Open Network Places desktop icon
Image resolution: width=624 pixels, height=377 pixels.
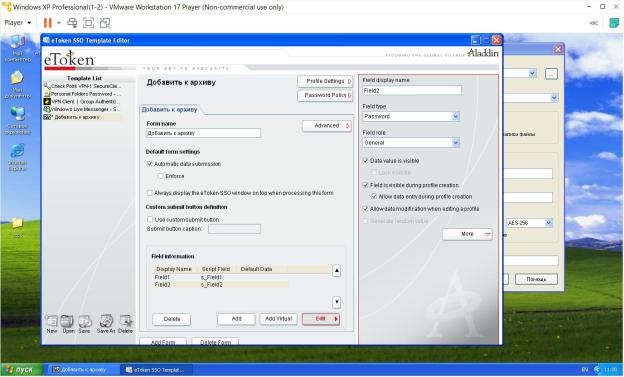click(x=18, y=121)
